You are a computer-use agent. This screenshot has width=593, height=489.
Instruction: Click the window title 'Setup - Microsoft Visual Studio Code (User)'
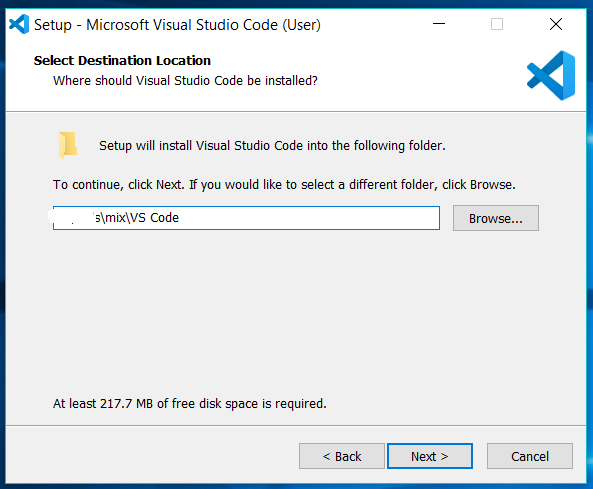coord(177,25)
